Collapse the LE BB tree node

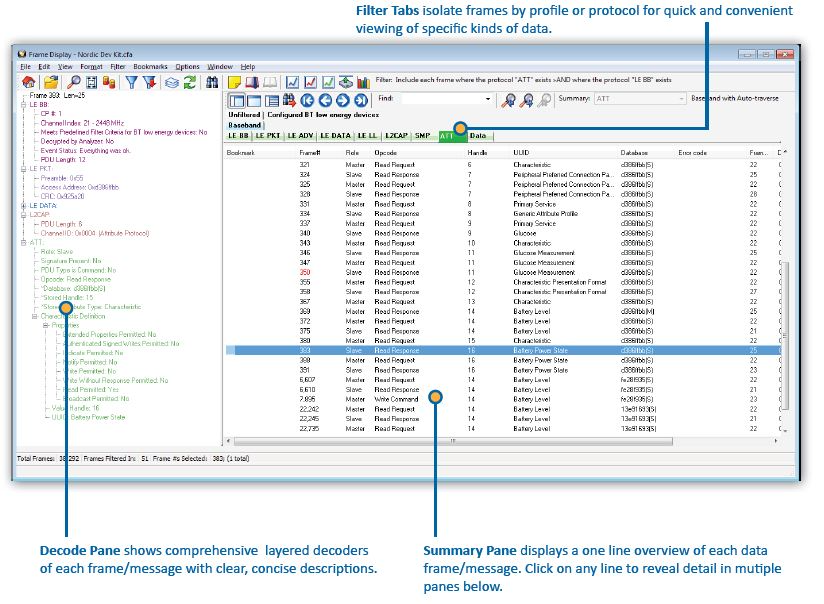pos(24,104)
